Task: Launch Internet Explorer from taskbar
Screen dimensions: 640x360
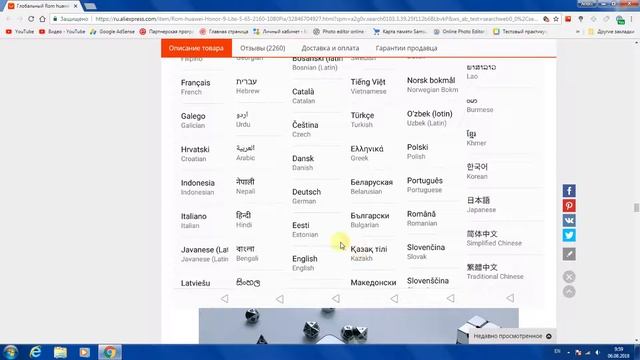Action: coord(36,352)
